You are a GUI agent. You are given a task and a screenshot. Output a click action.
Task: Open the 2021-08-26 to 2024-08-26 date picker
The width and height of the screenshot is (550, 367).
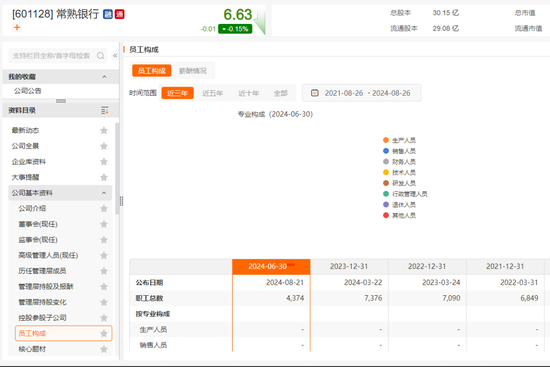(x=361, y=93)
